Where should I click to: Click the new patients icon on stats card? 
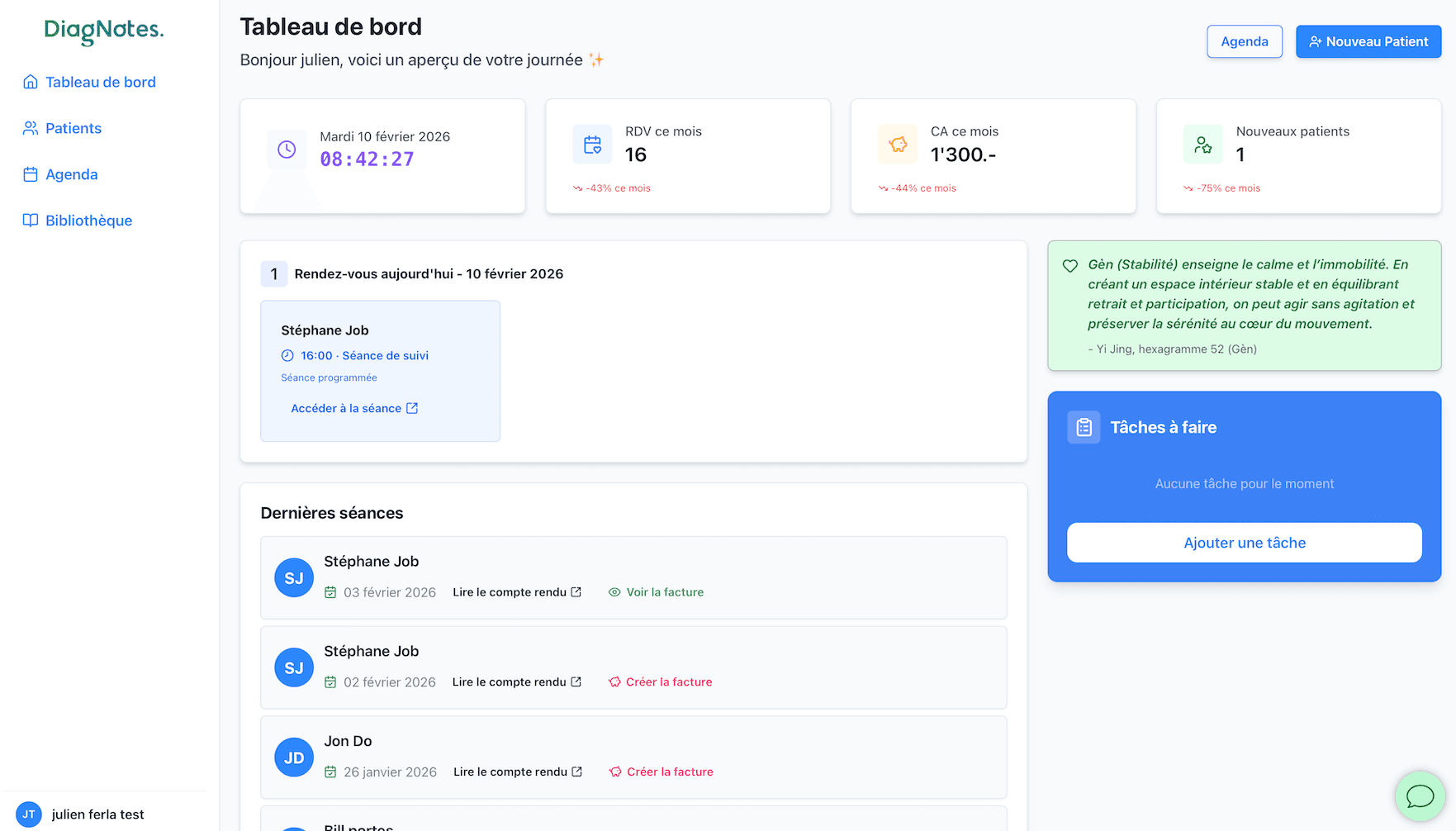click(x=1203, y=144)
